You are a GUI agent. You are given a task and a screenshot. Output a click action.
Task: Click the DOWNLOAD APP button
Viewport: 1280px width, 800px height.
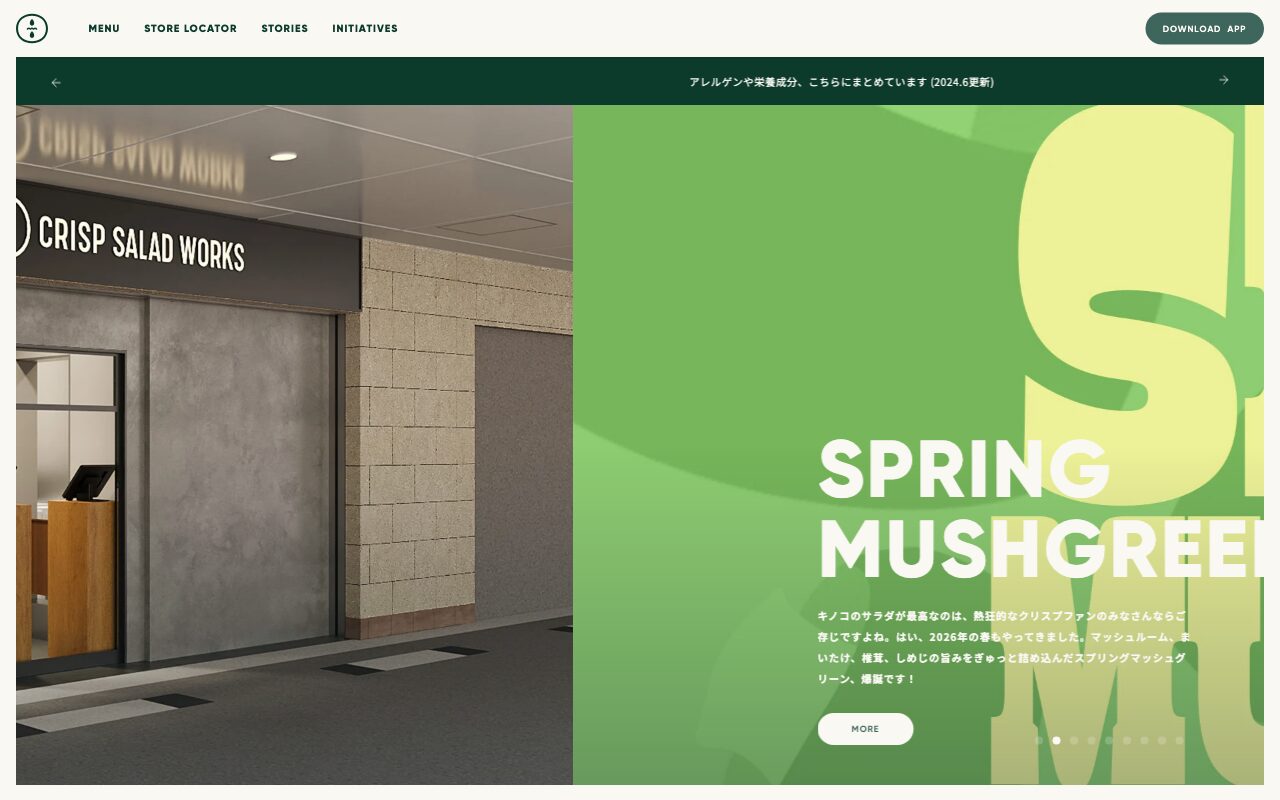[1204, 29]
